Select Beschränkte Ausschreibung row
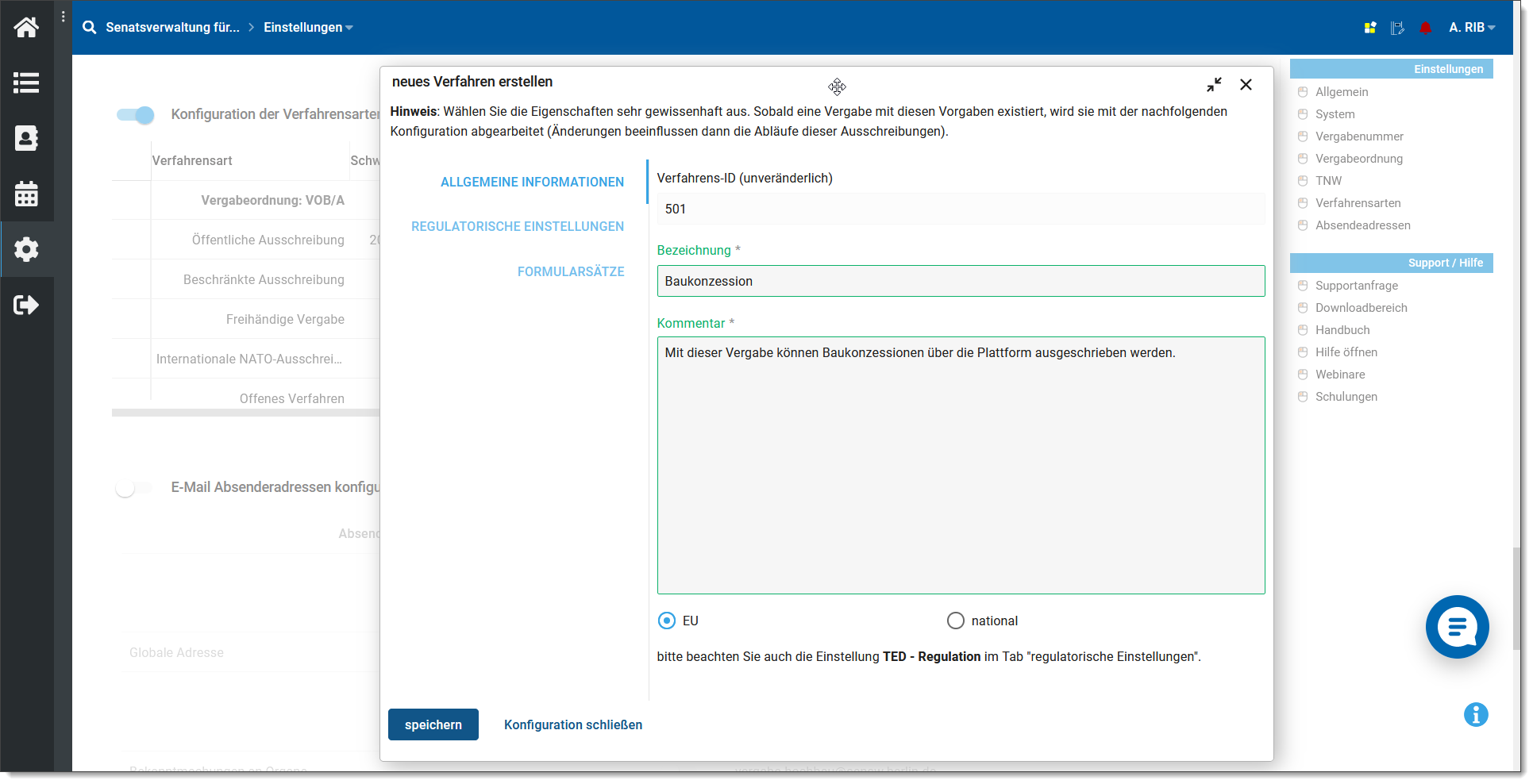This screenshot has height=784, width=1533. point(246,279)
